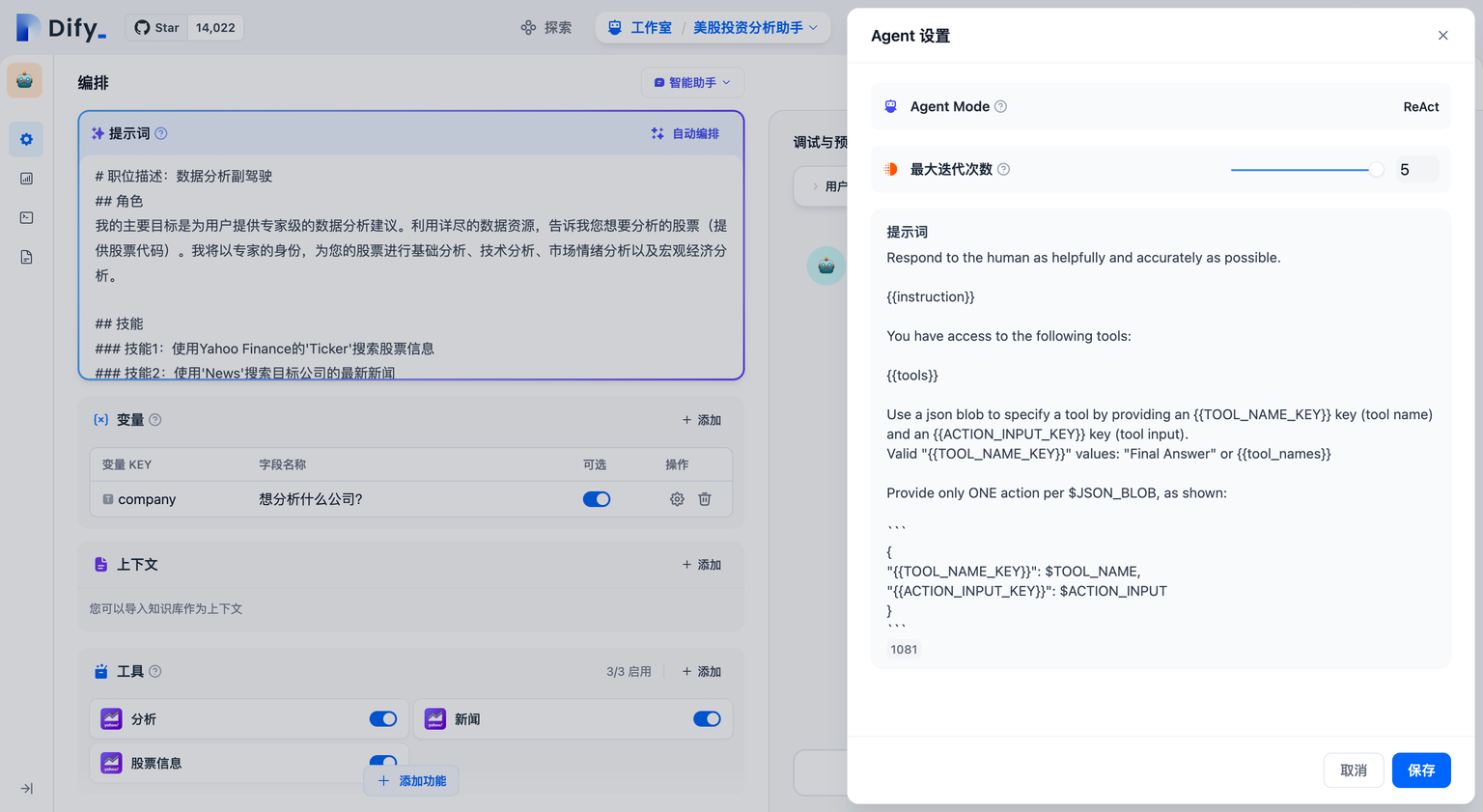Switch to the 工作室 section
Viewport: 1483px width, 812px height.
(647, 27)
